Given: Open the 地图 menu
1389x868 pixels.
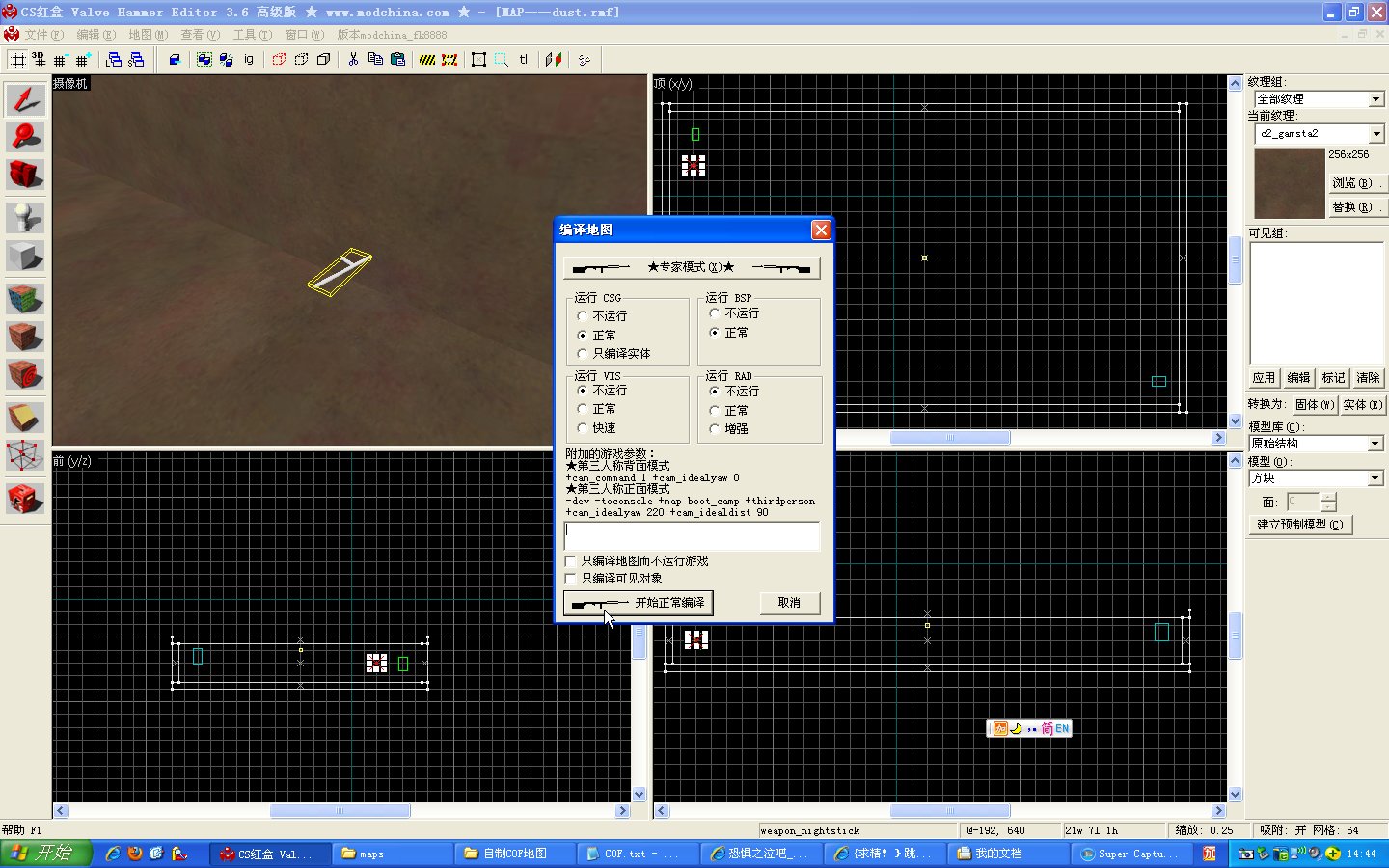Looking at the screenshot, I should [148, 35].
